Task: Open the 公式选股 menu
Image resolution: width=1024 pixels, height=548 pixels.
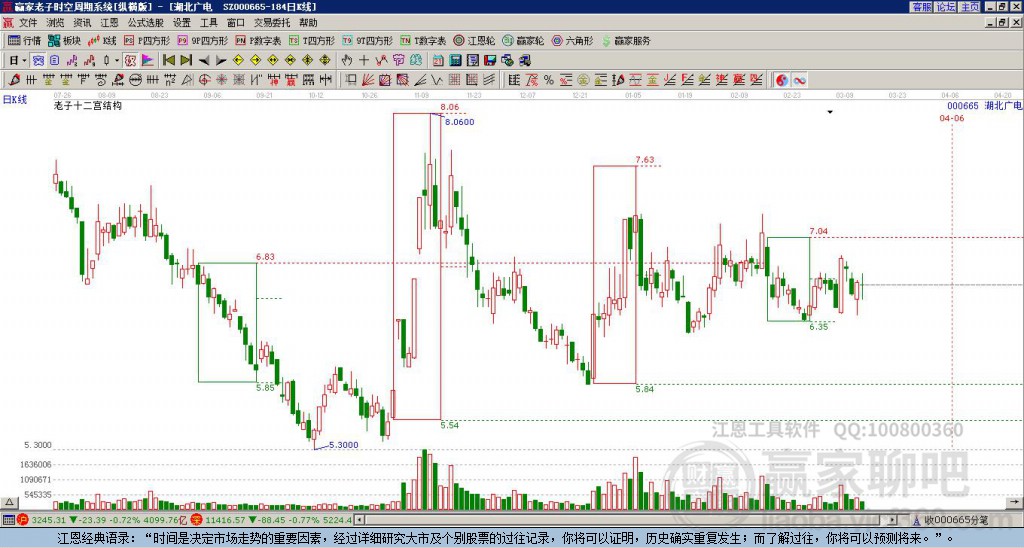Action: coord(146,23)
